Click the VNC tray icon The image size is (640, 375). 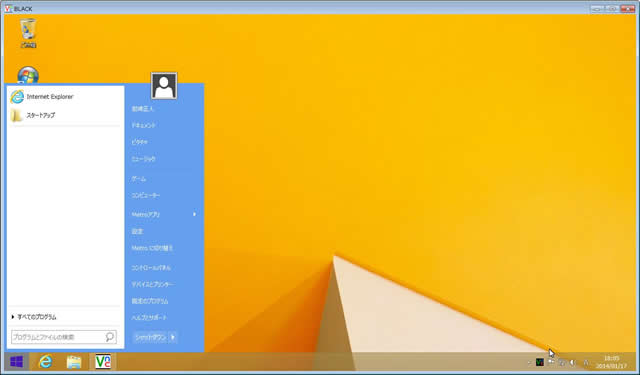tap(540, 362)
